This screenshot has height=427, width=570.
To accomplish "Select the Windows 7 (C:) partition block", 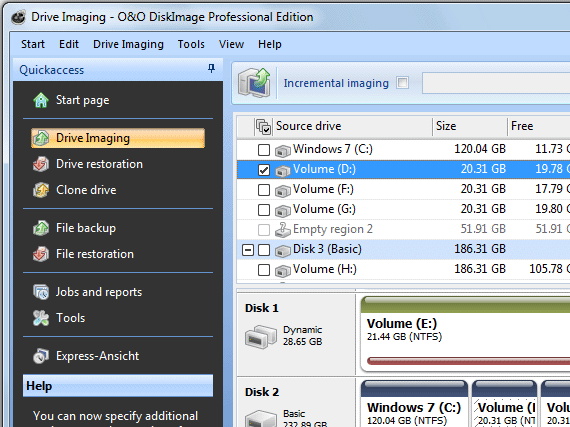I will [x=414, y=403].
